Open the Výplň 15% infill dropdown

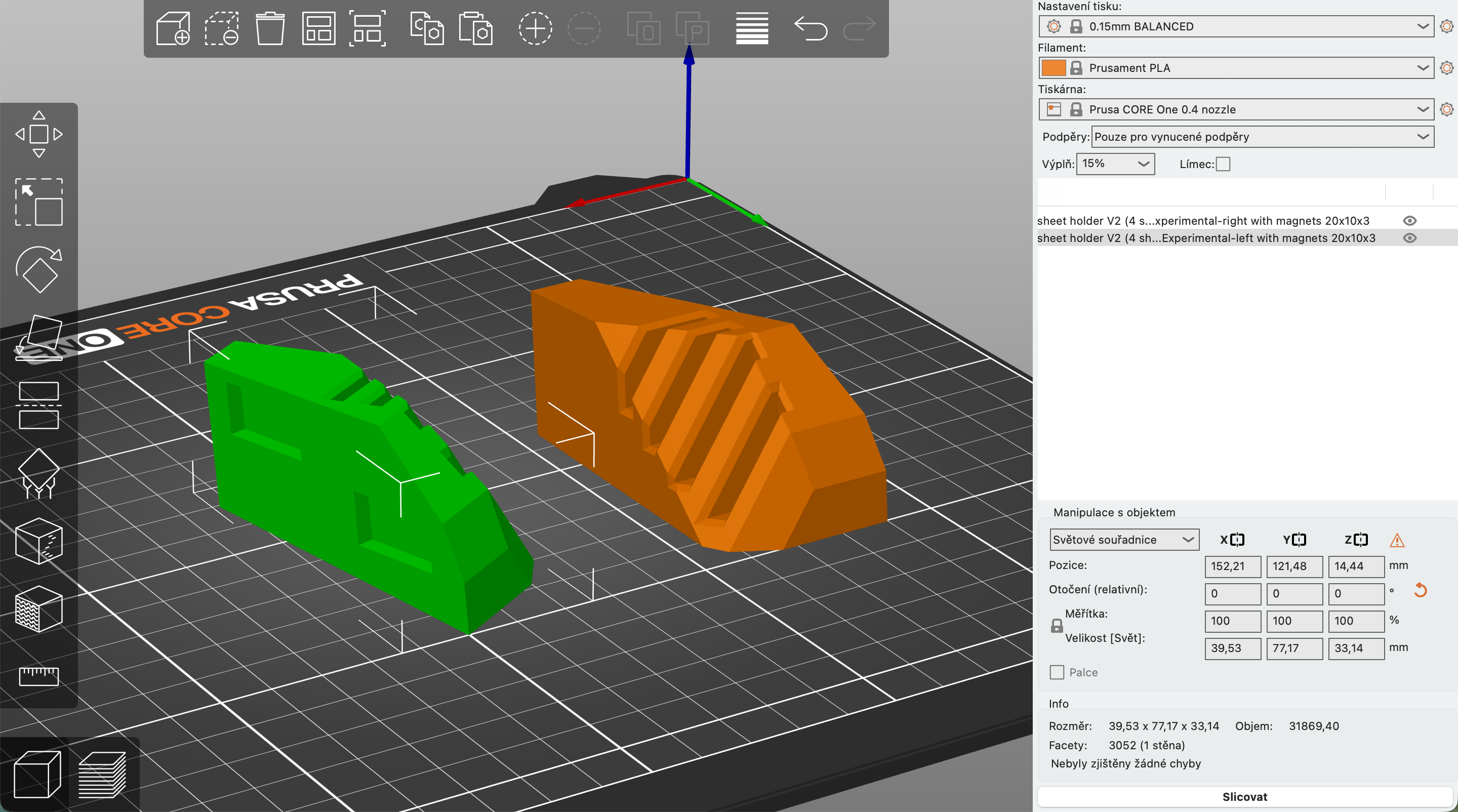coord(1115,164)
